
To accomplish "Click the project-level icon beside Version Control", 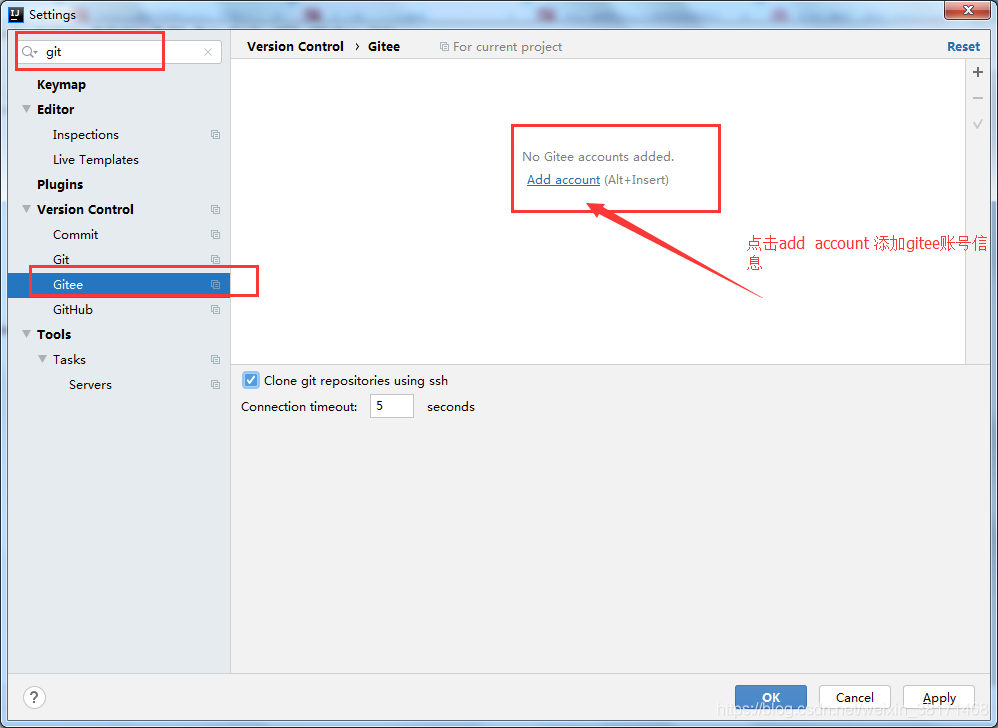I will [x=216, y=209].
